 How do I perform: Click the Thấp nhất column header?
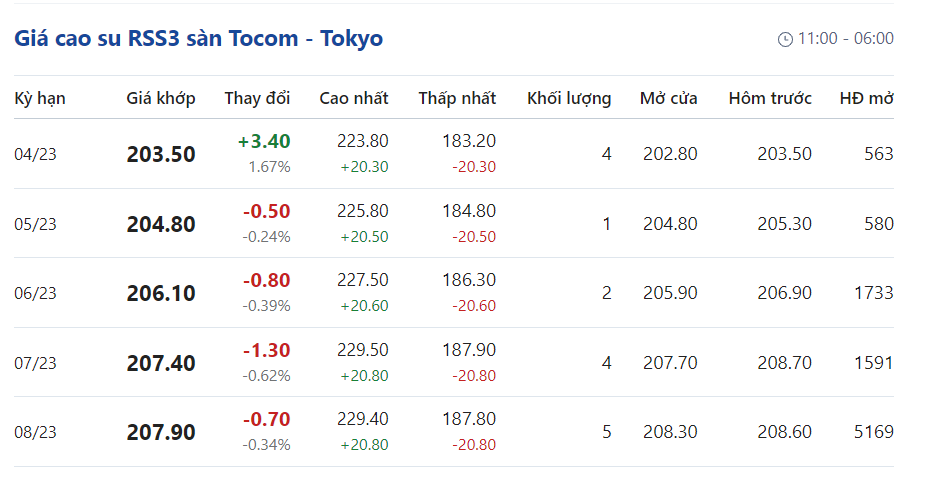[x=457, y=98]
